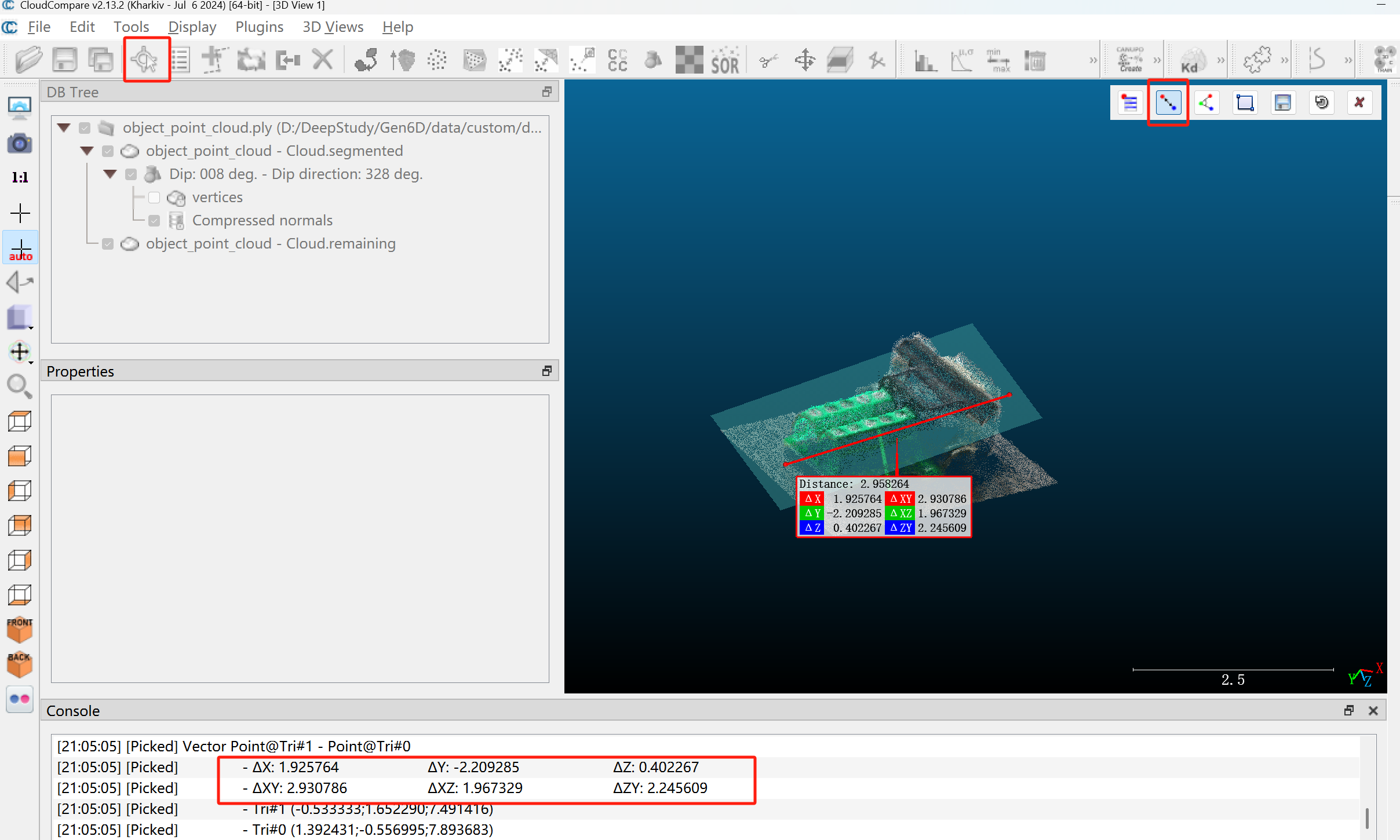The width and height of the screenshot is (1400, 840).
Task: Click the Translate/Rotate tool icon
Action: [x=804, y=60]
